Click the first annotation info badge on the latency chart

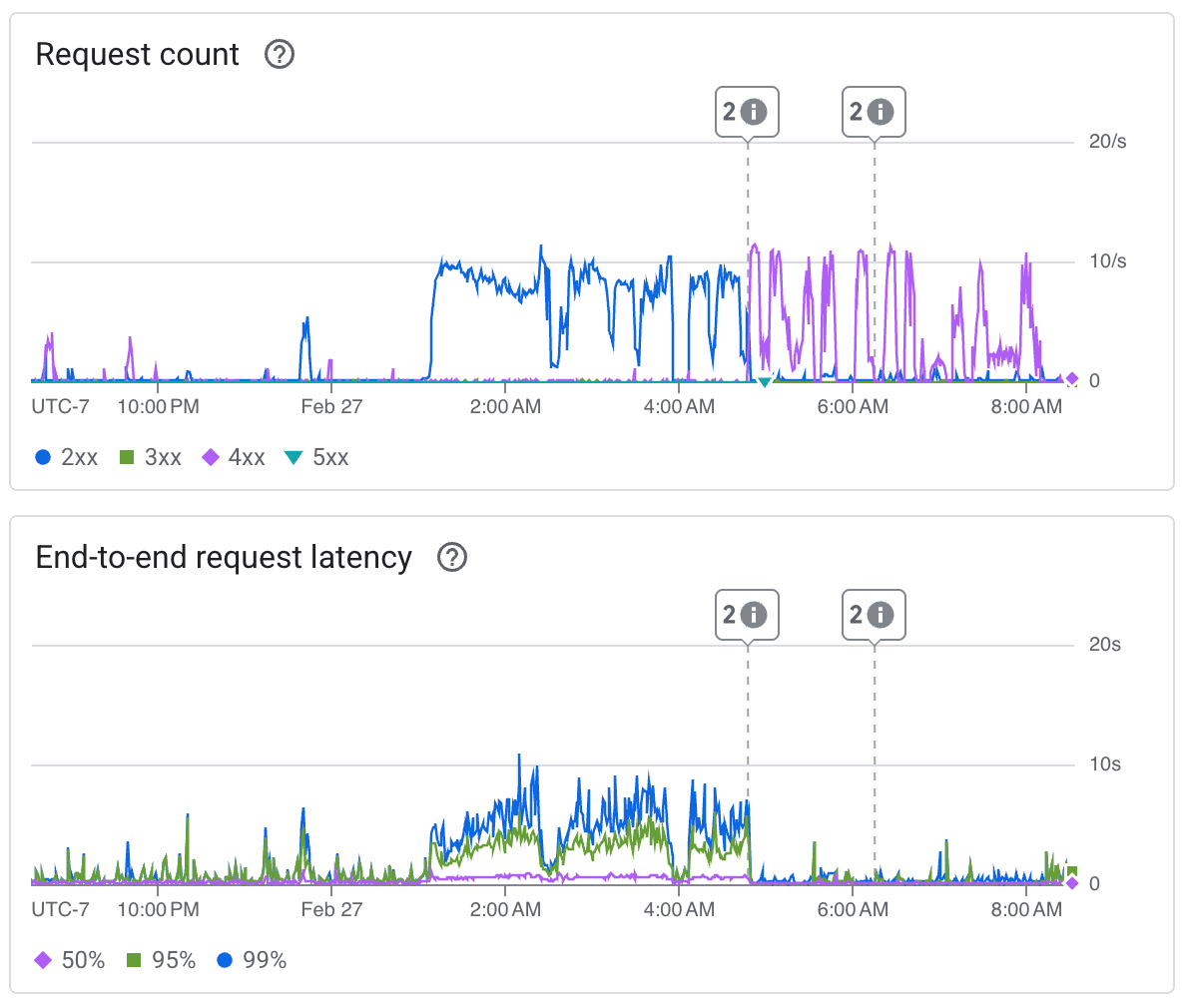pyautogui.click(x=747, y=615)
